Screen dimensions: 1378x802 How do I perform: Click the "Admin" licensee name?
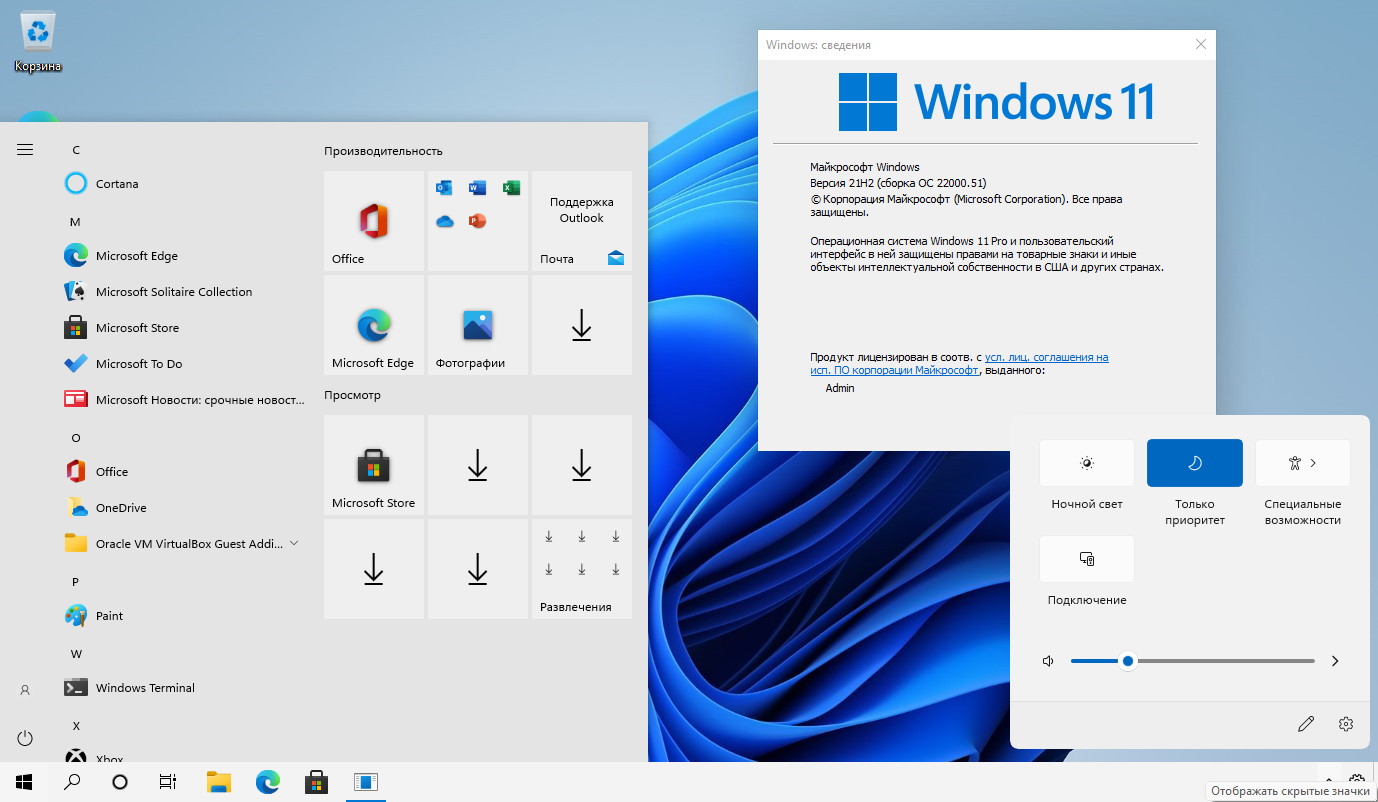click(840, 388)
